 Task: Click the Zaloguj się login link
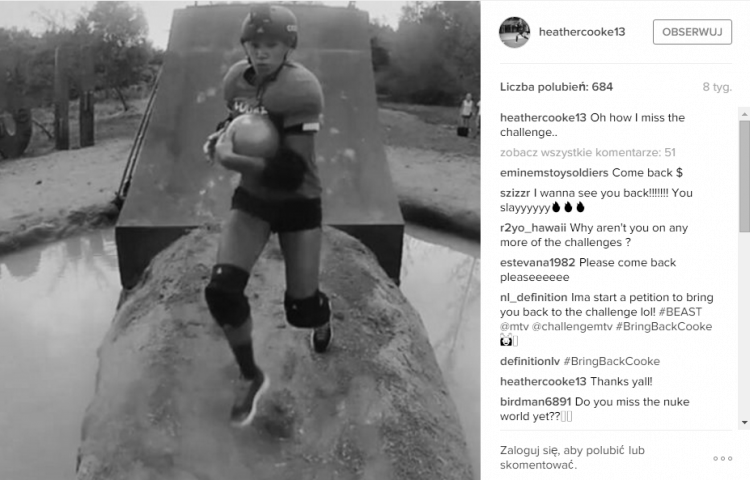[x=529, y=450]
